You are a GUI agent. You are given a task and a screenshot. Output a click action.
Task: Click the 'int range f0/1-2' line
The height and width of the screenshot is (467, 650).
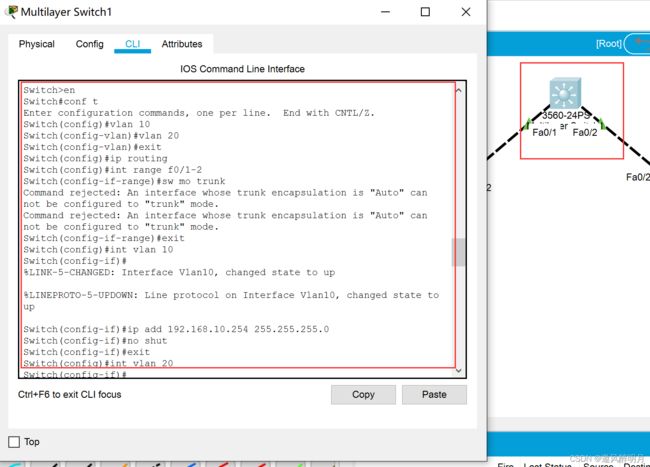click(112, 170)
